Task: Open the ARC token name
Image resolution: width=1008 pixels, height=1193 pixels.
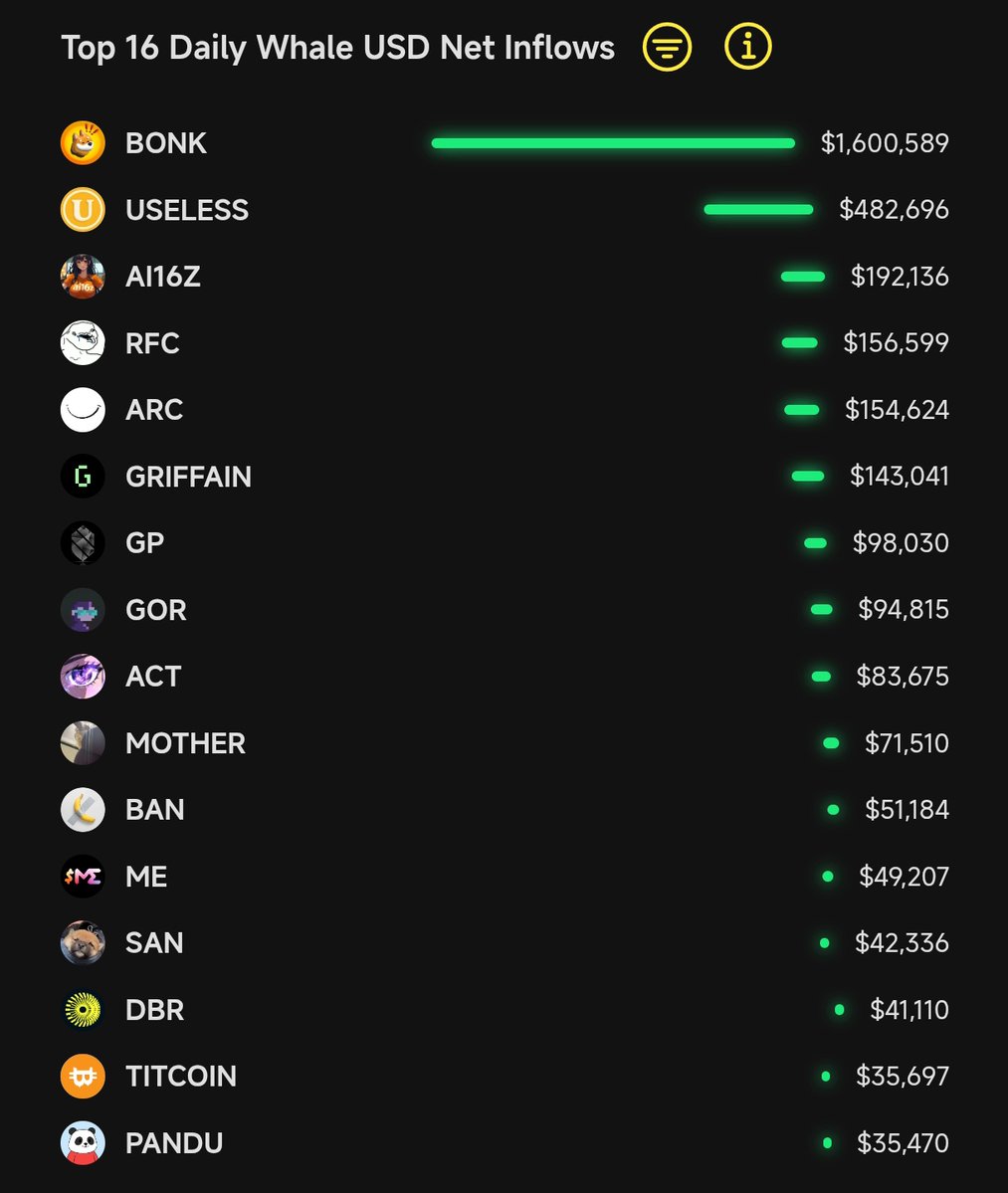Action: click(154, 410)
